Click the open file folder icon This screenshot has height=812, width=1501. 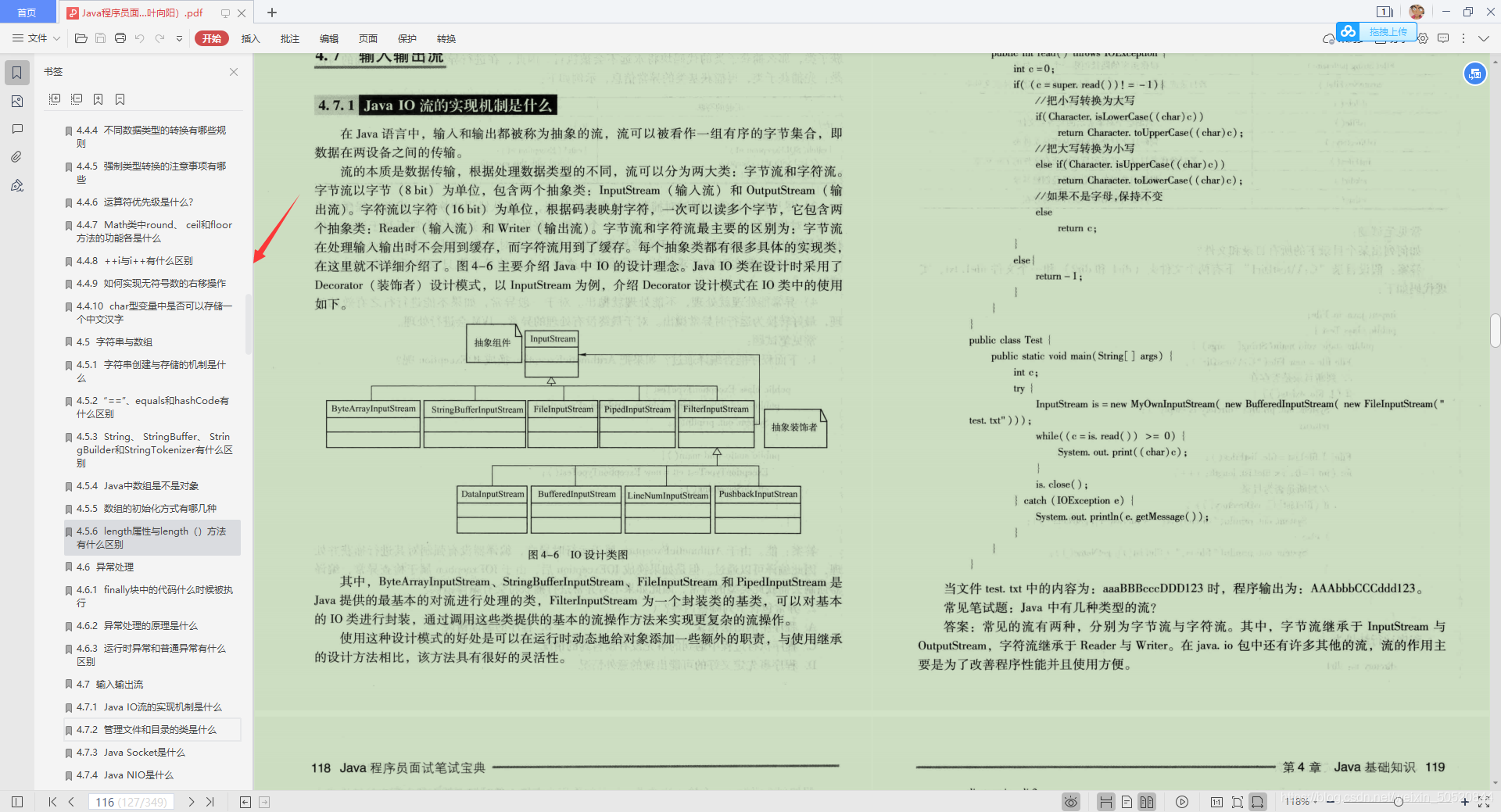click(x=81, y=38)
